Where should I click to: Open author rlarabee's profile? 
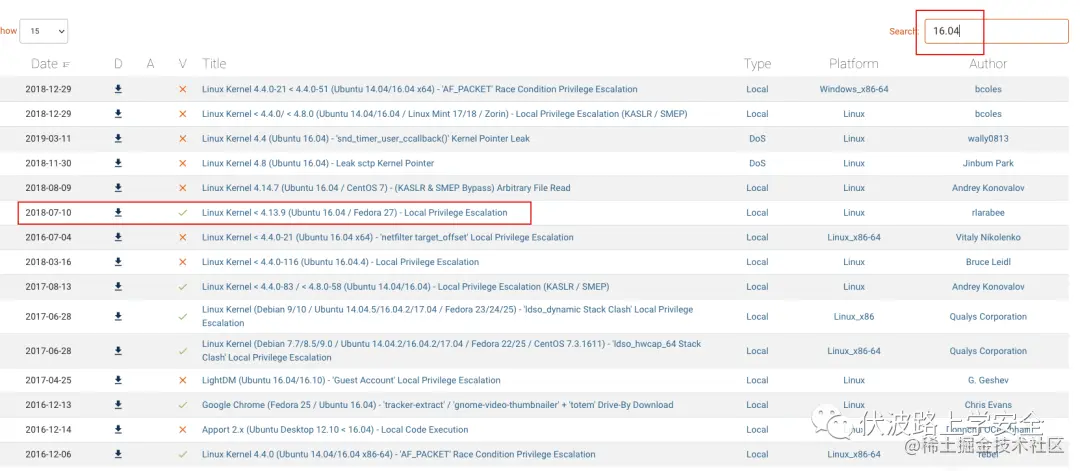tap(988, 212)
